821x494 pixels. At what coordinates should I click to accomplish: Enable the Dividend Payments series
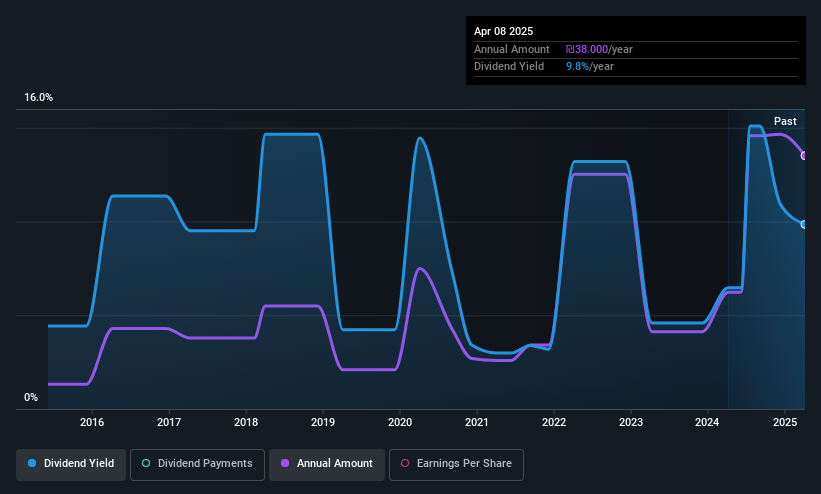197,464
